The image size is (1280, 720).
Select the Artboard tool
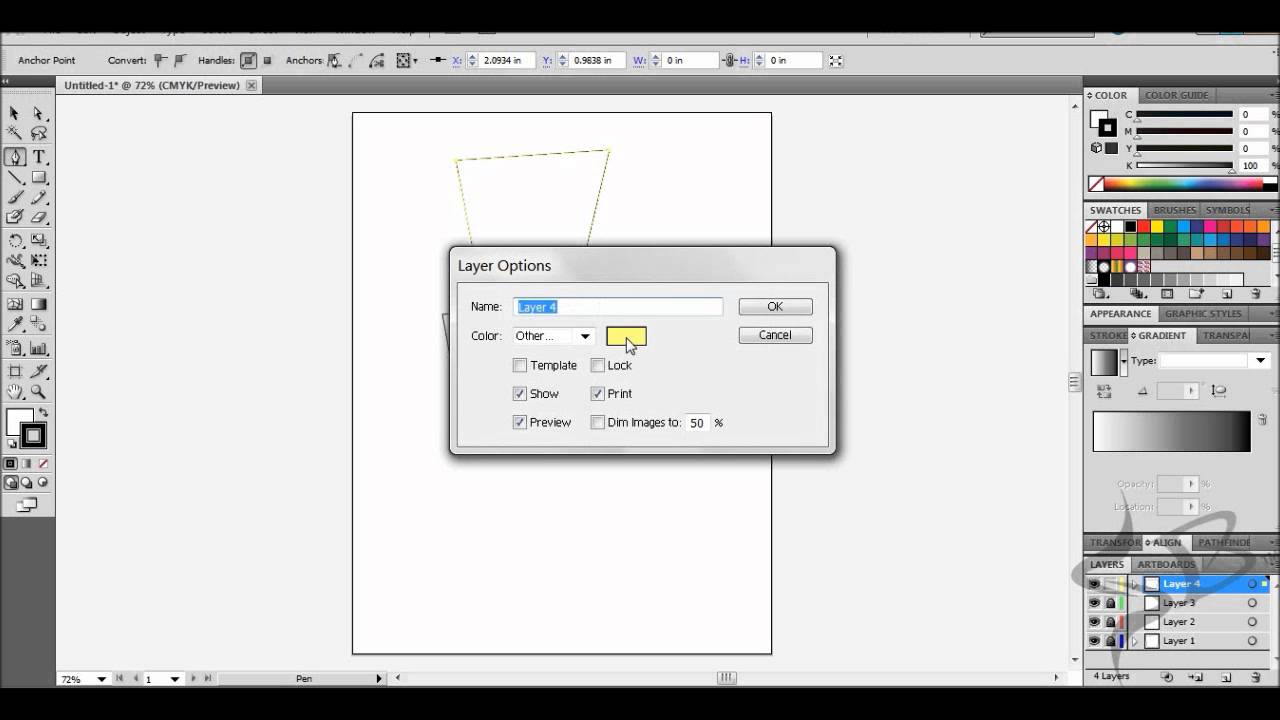coord(15,371)
